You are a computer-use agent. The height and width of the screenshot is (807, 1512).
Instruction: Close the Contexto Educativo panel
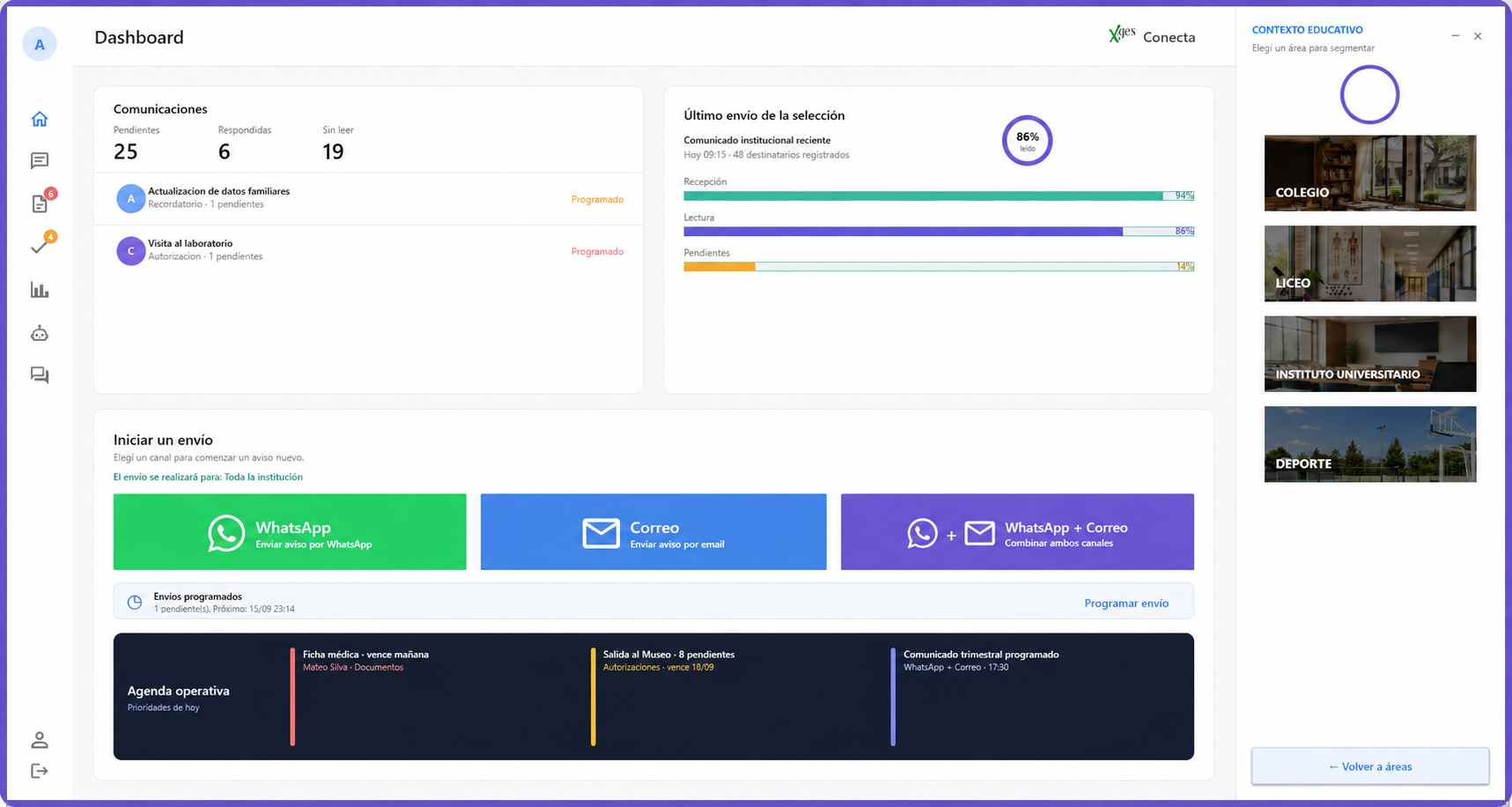(x=1478, y=36)
